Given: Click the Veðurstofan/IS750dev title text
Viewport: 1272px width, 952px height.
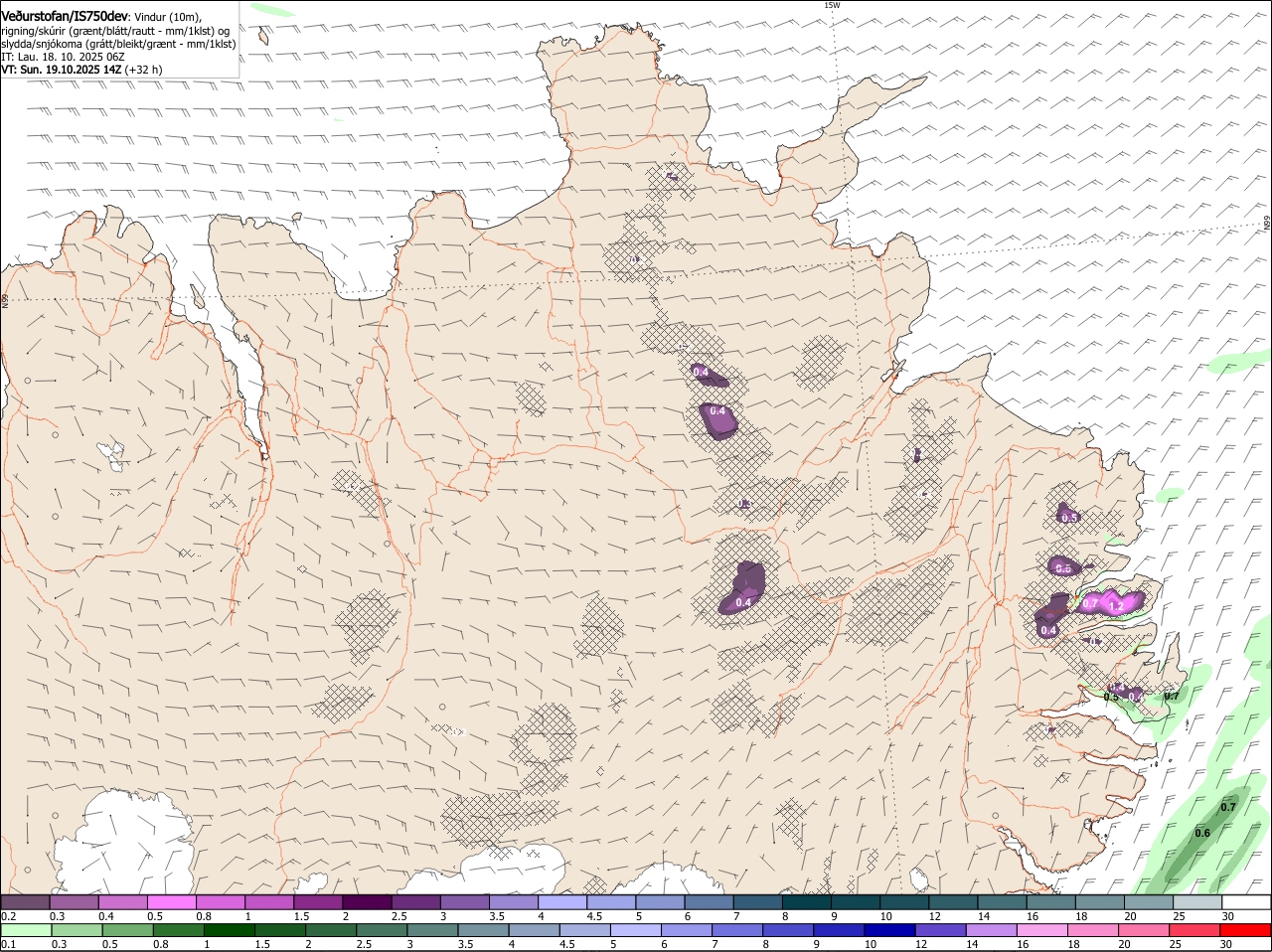Looking at the screenshot, I should (x=65, y=16).
